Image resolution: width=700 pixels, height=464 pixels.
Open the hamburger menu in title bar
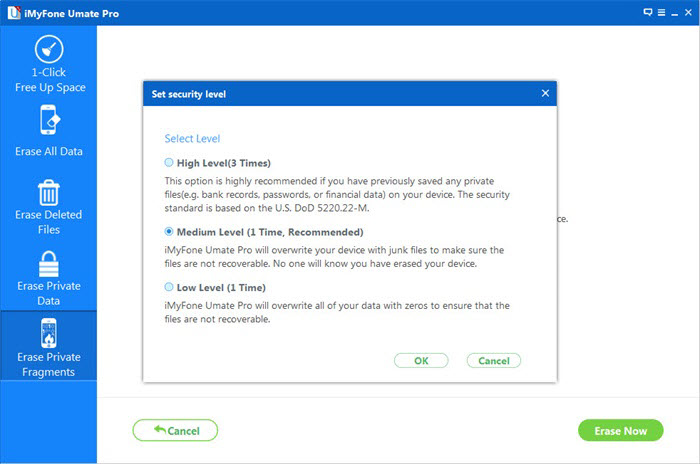[x=660, y=12]
